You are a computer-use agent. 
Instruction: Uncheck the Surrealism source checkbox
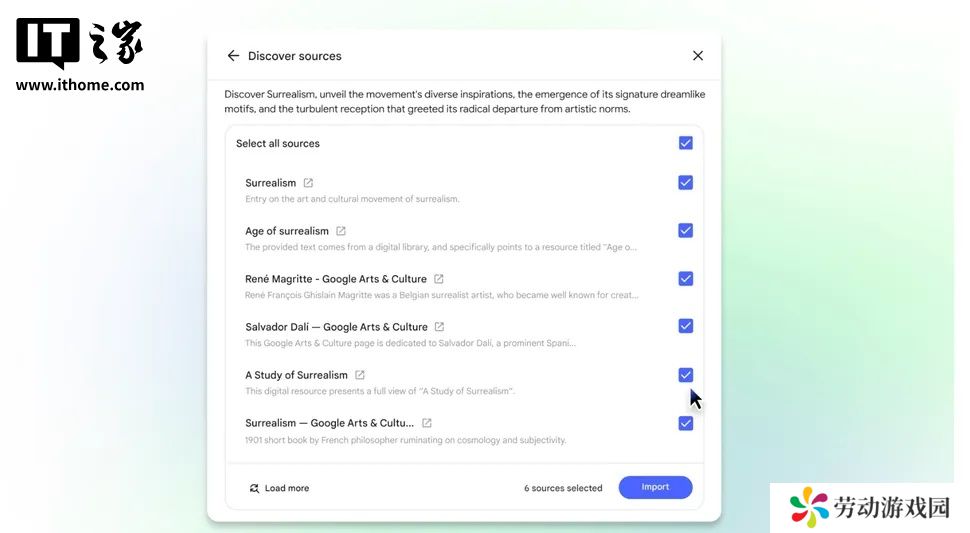(685, 182)
